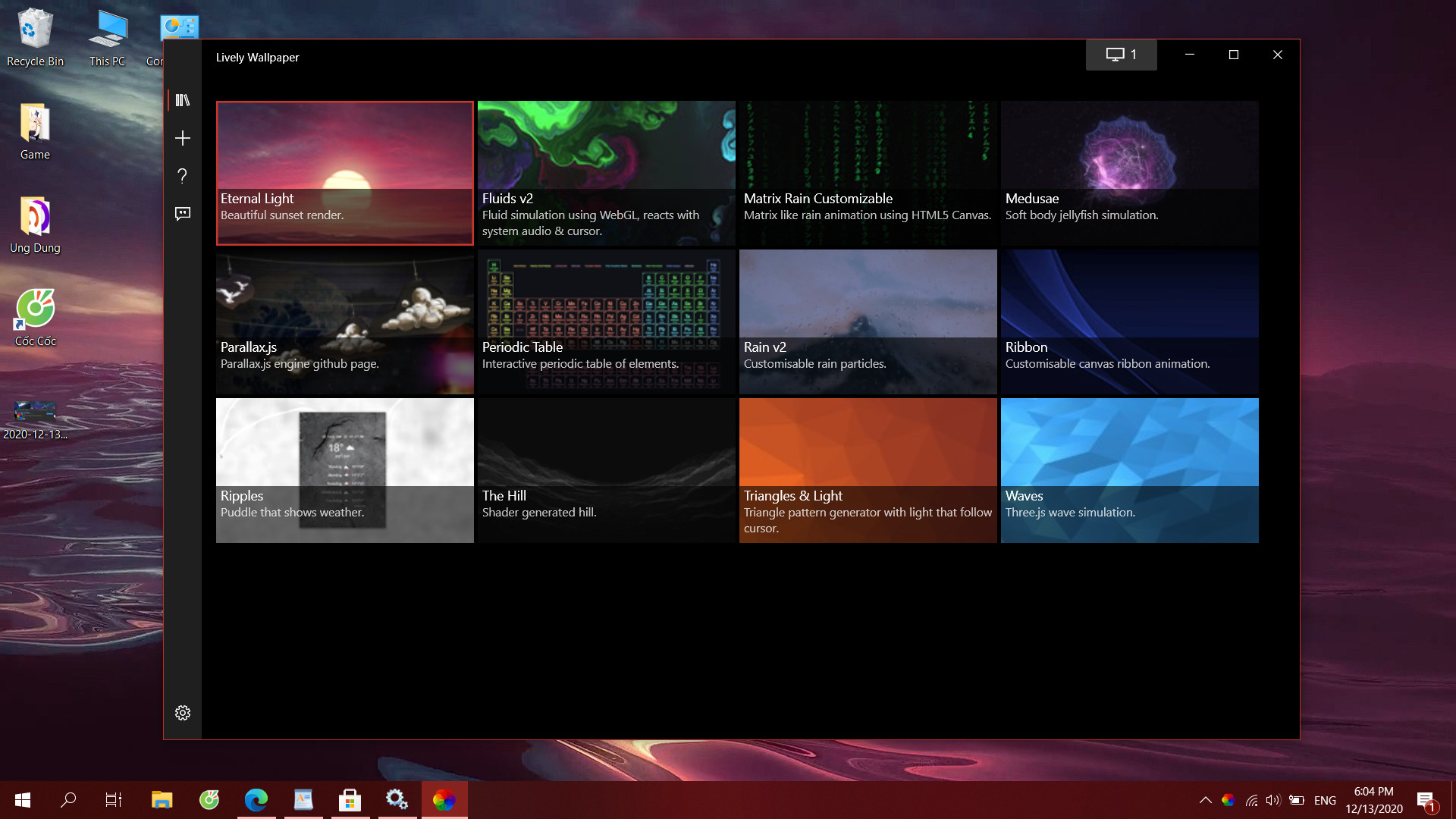The image size is (1456, 819).
Task: Open the Periodic Table interactive wallpaper
Action: (606, 321)
